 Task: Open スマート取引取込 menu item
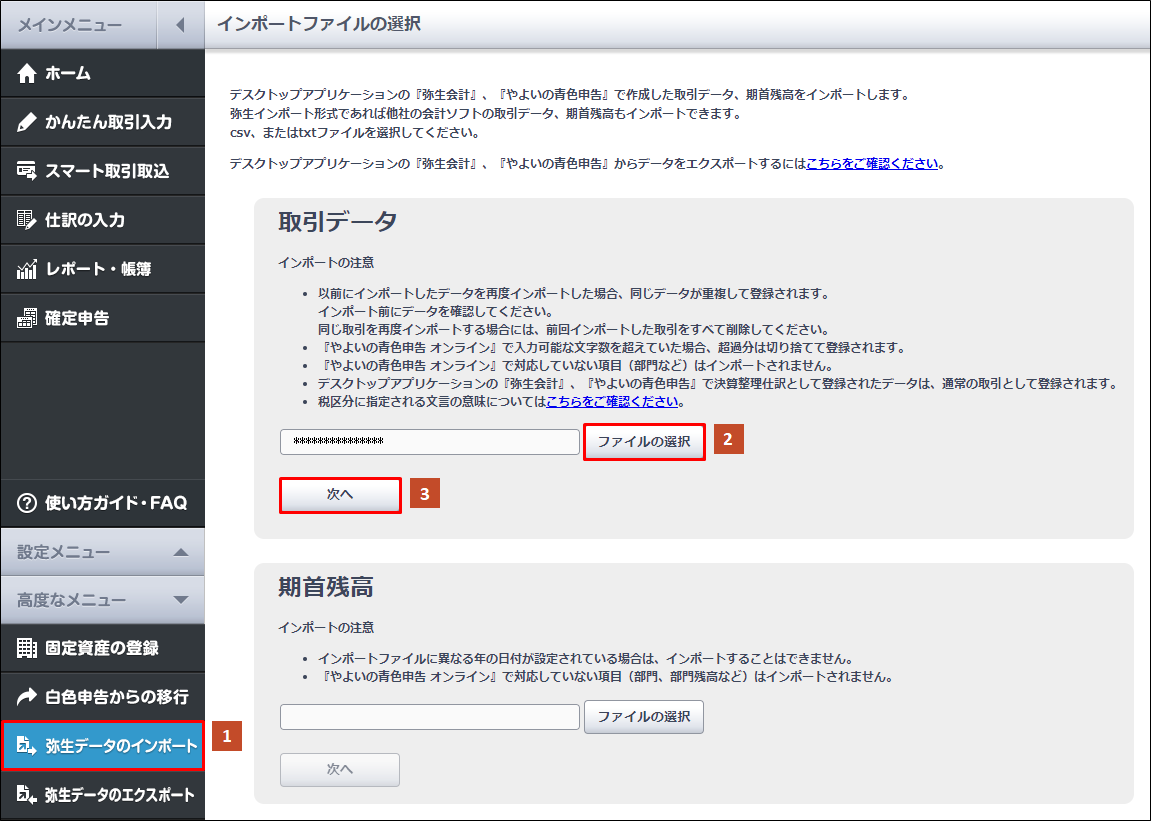(x=103, y=171)
